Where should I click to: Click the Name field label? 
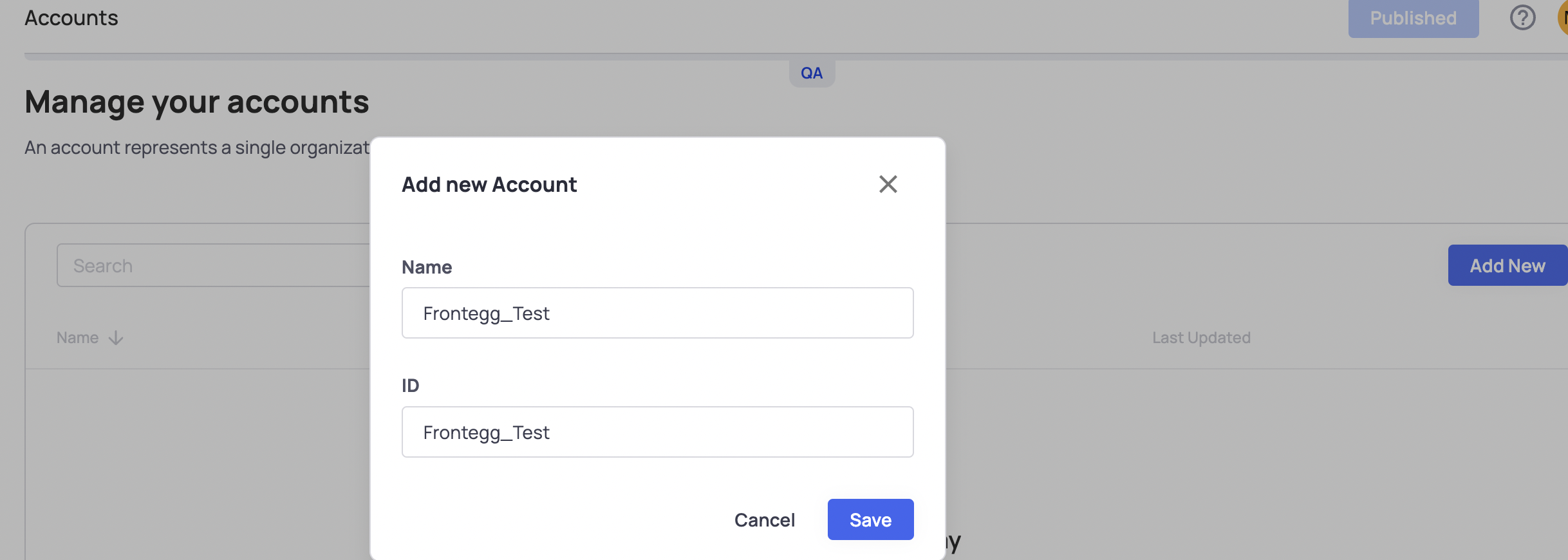pos(427,267)
